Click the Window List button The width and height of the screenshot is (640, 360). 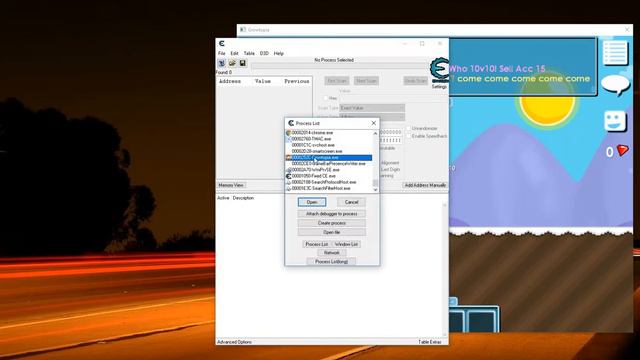click(346, 244)
